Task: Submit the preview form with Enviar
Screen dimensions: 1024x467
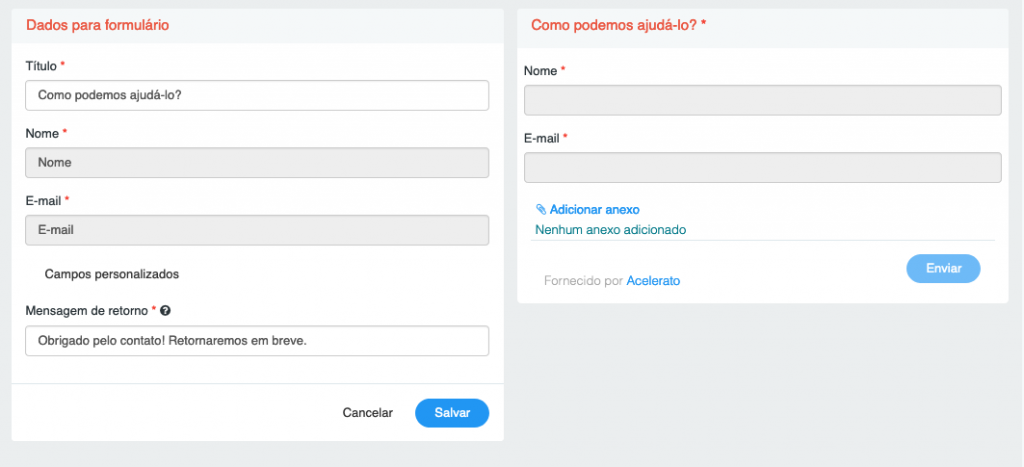Action: (x=943, y=268)
